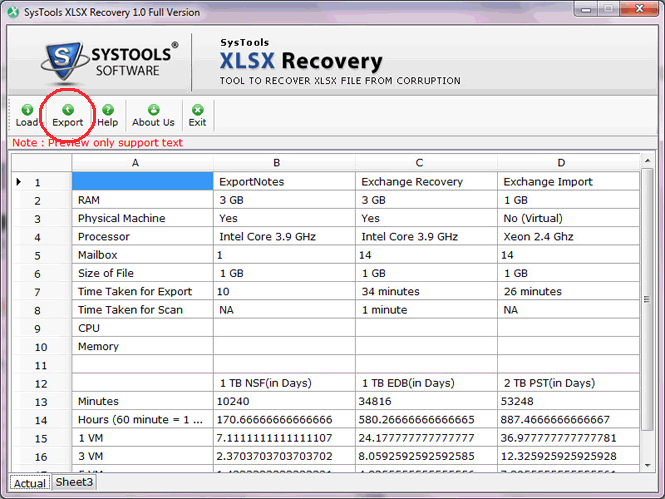Screen dimensions: 665x499
Task: Select the 1 TB NSF(in Days) cell
Action: [x=285, y=383]
